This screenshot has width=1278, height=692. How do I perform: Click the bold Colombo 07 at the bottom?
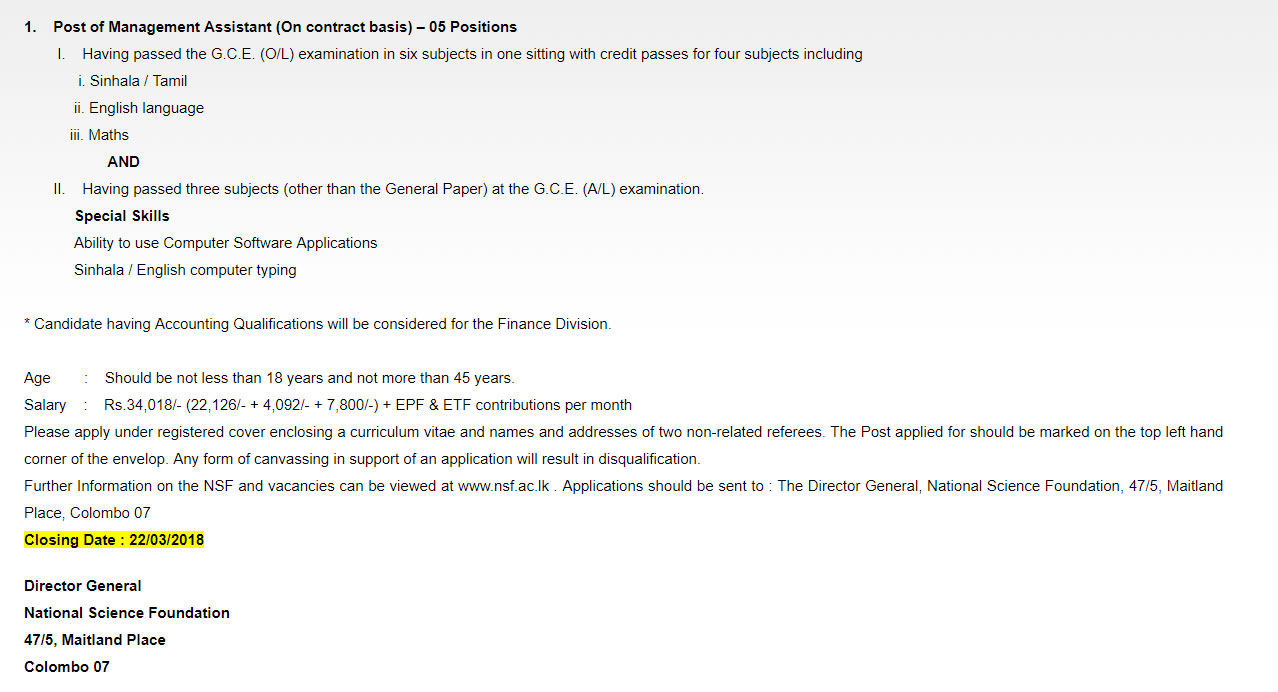[x=67, y=667]
